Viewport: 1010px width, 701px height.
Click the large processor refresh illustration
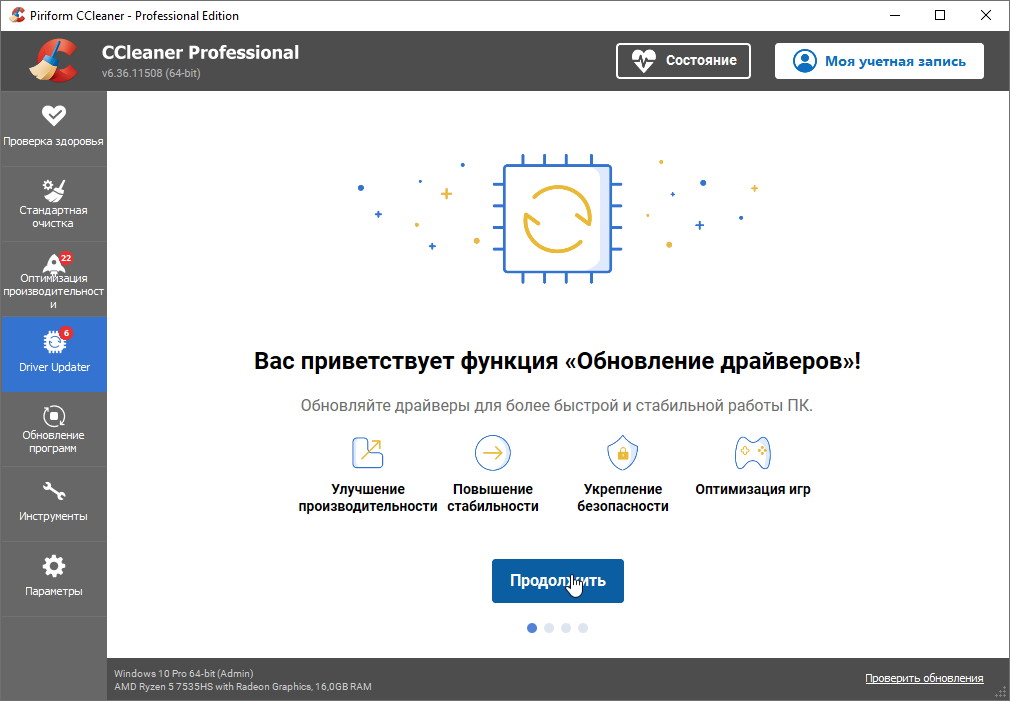click(x=557, y=218)
